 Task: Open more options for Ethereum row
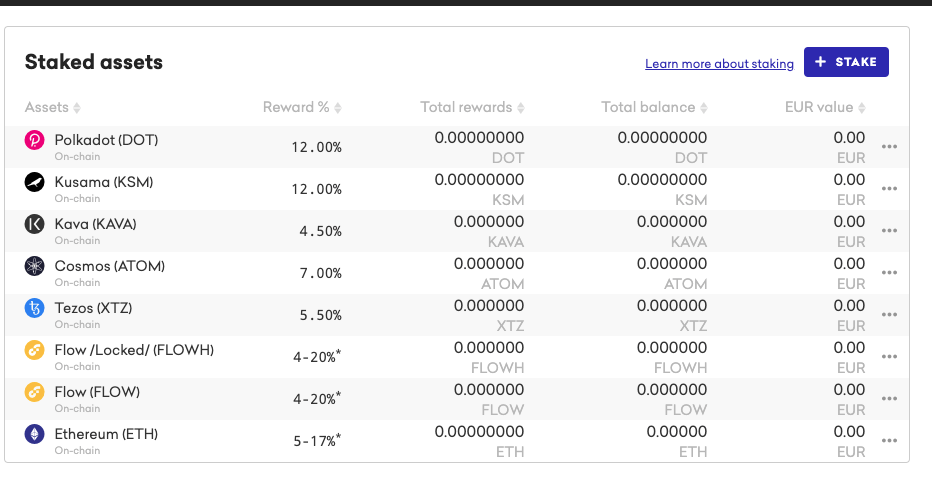click(889, 441)
